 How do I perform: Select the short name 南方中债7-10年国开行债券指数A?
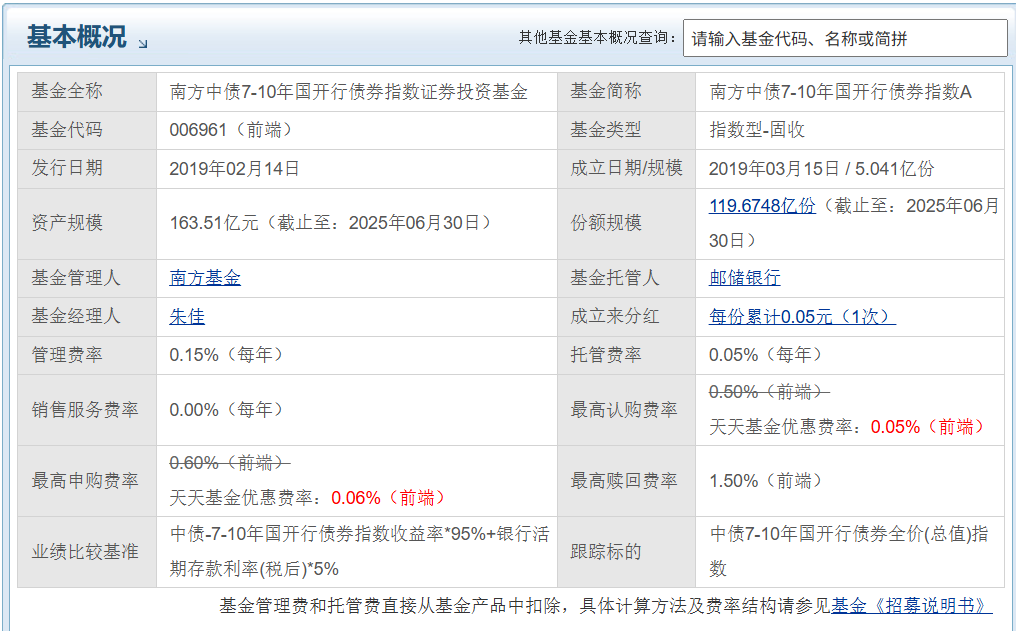coord(840,92)
